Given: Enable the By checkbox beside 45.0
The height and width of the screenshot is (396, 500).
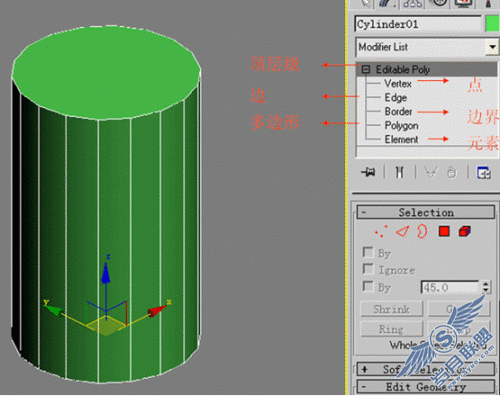Looking at the screenshot, I should (x=368, y=286).
